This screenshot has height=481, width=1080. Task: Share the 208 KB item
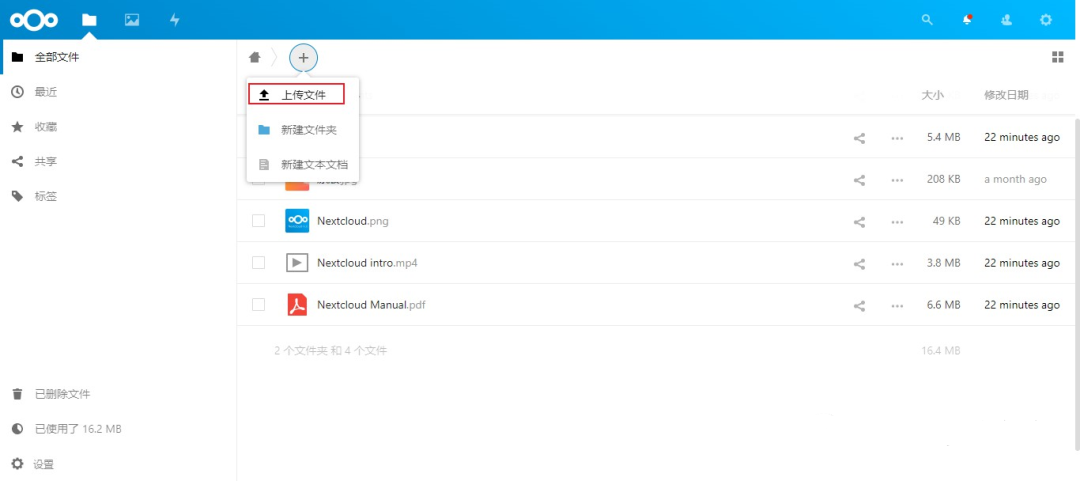tap(859, 180)
